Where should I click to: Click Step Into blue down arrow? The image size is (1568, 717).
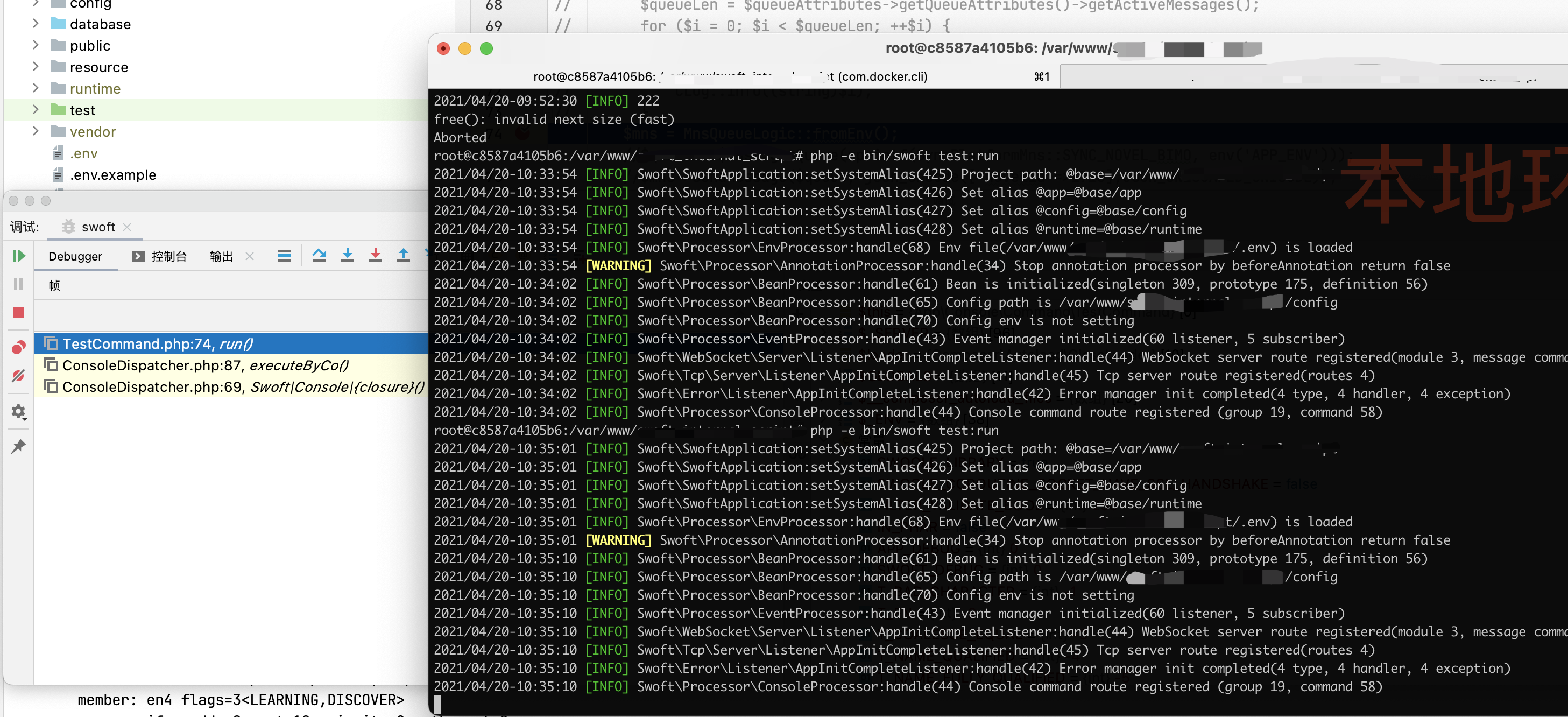pyautogui.click(x=347, y=255)
